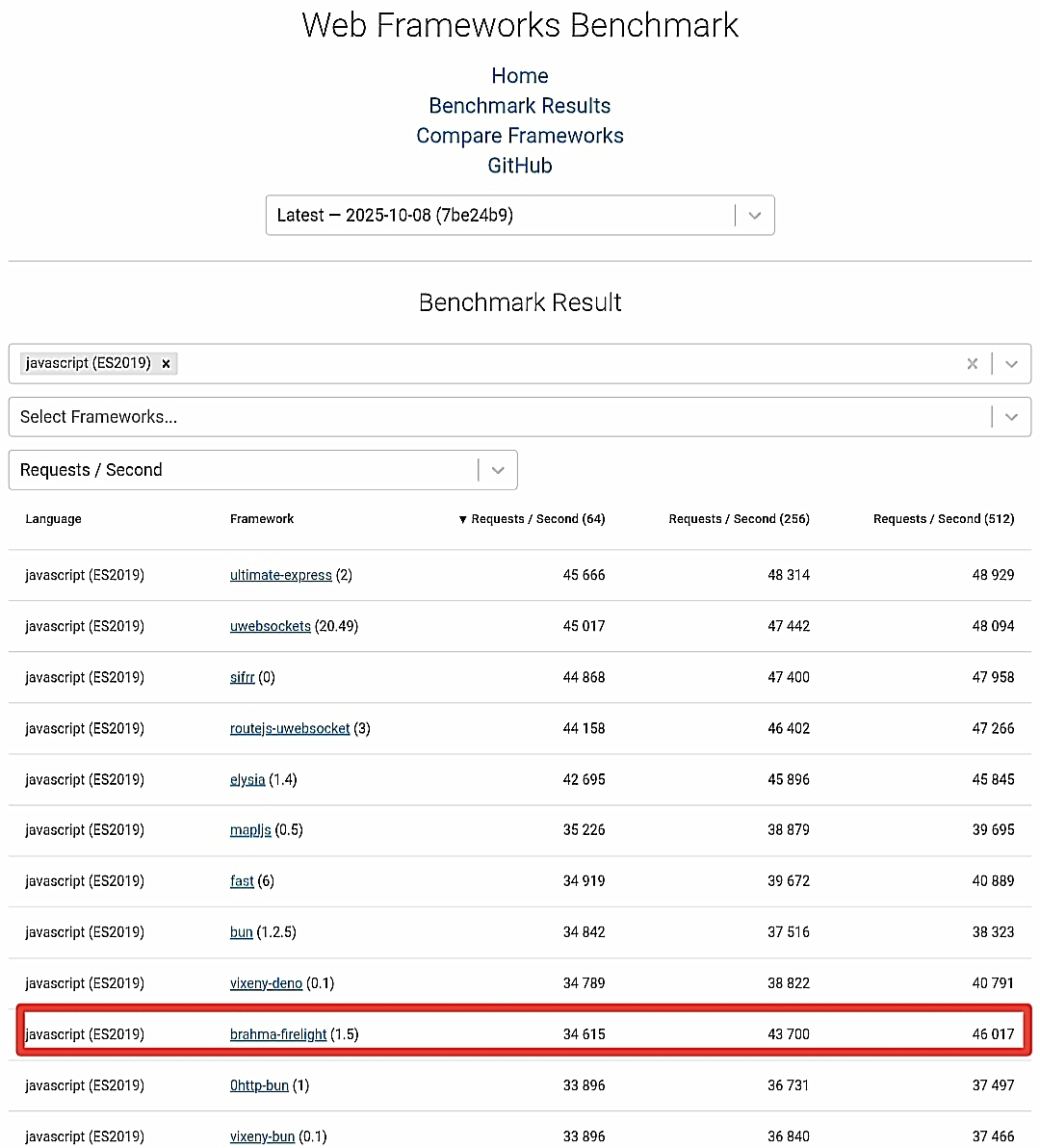This screenshot has width=1040, height=1148.
Task: Navigate to Compare Frameworks
Action: (x=519, y=136)
